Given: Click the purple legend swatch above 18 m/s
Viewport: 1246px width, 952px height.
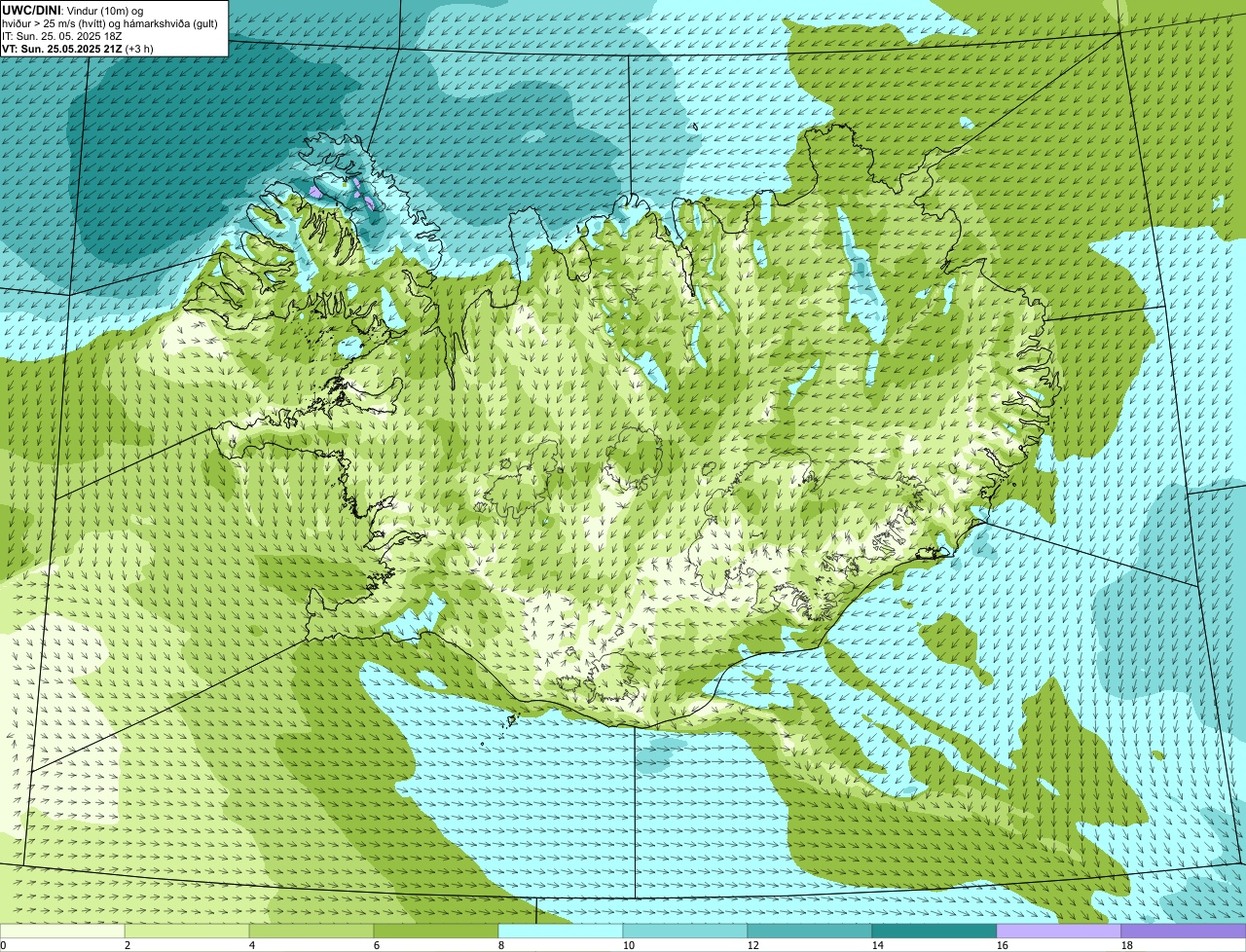Looking at the screenshot, I should 1184,932.
